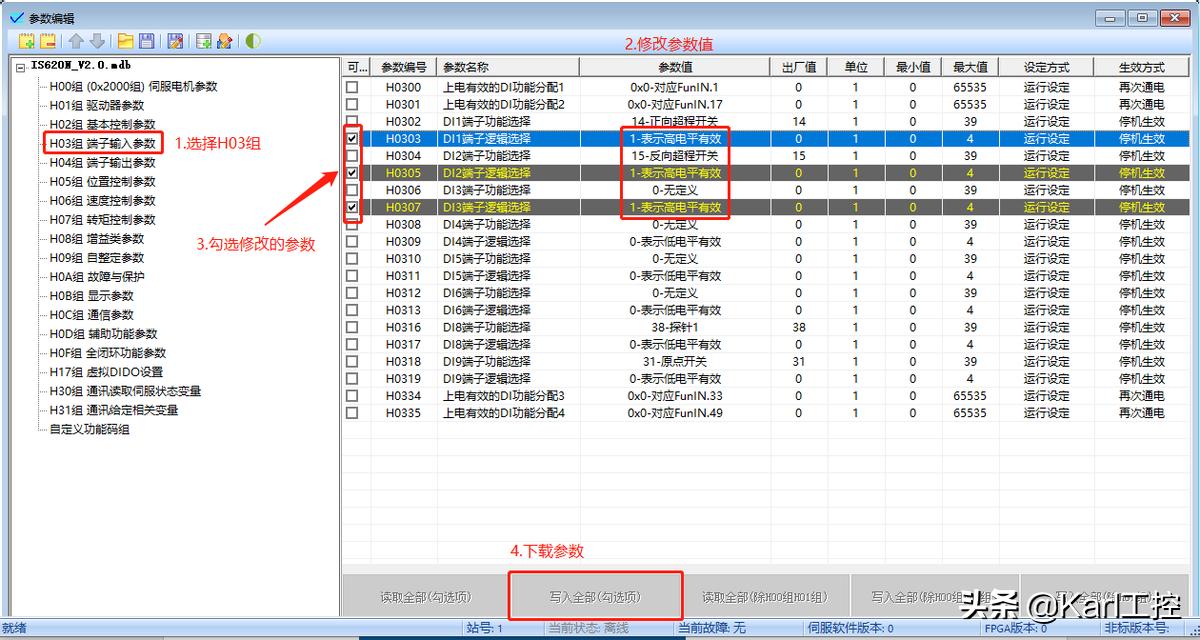Click the 生效方式 column header

[1142, 67]
